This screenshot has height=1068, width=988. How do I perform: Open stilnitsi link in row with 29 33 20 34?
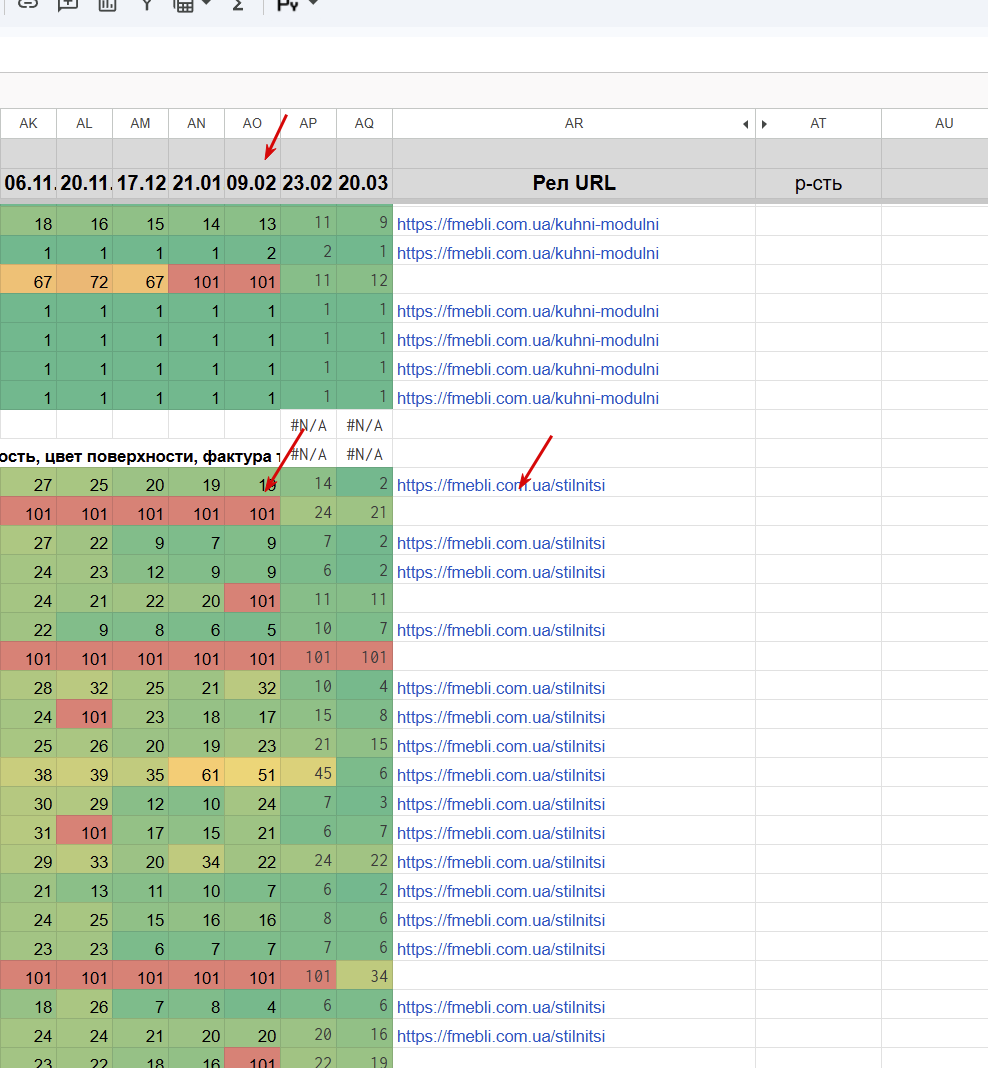500,862
